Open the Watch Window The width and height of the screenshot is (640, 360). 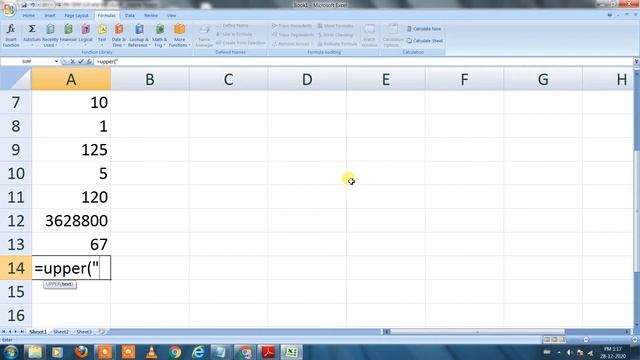point(369,35)
